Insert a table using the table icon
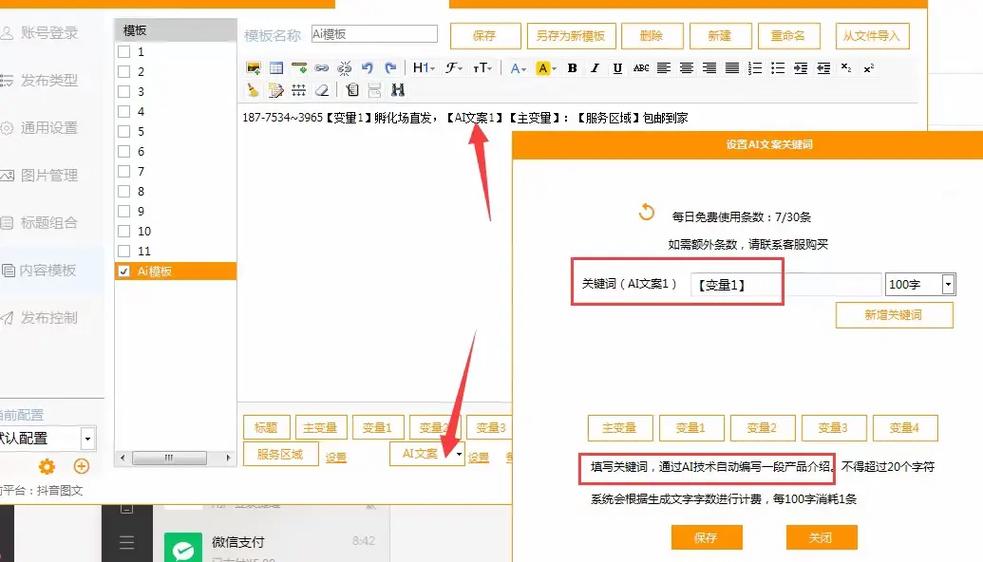This screenshot has height=562, width=983. tap(276, 68)
